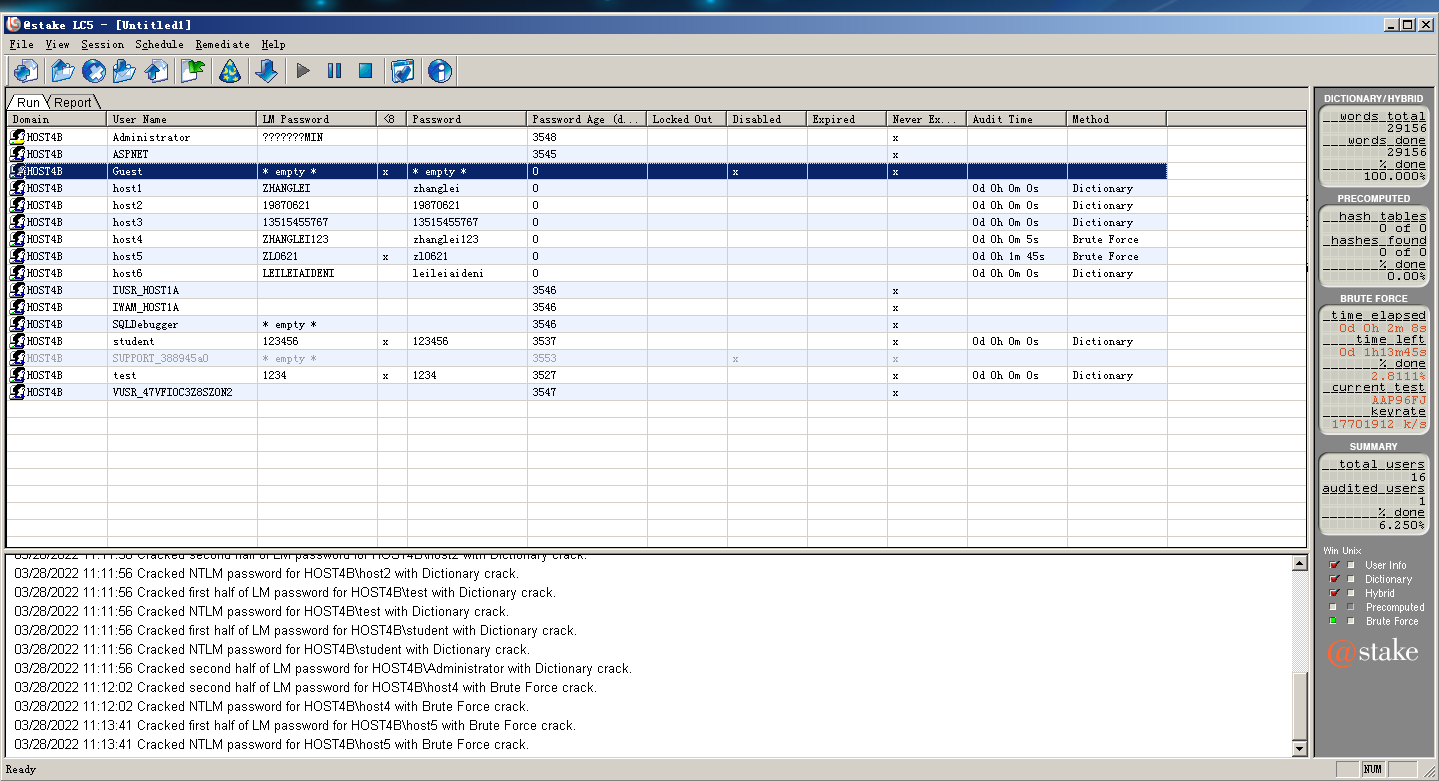Toggle the Win Hybrid checkbox
Image resolution: width=1439 pixels, height=781 pixels.
coord(1333,593)
